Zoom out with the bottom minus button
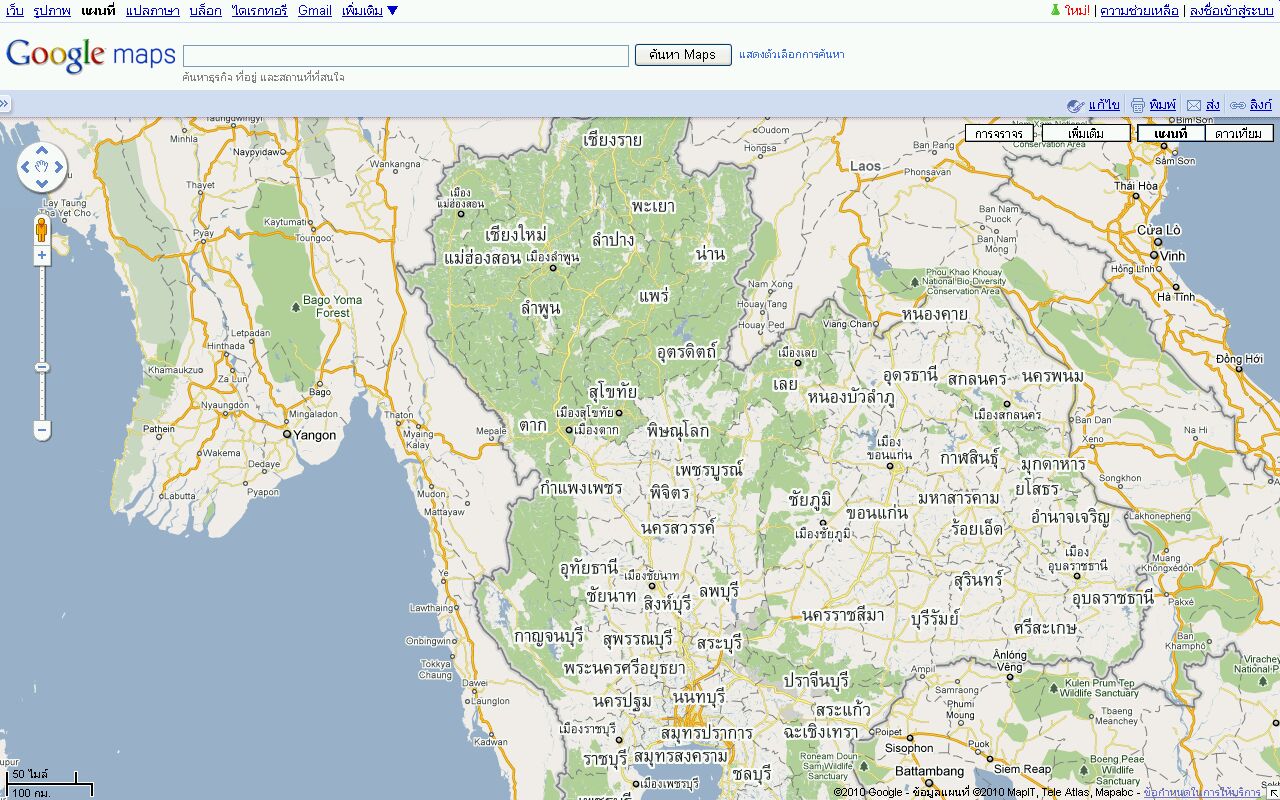The image size is (1280, 800). point(42,431)
